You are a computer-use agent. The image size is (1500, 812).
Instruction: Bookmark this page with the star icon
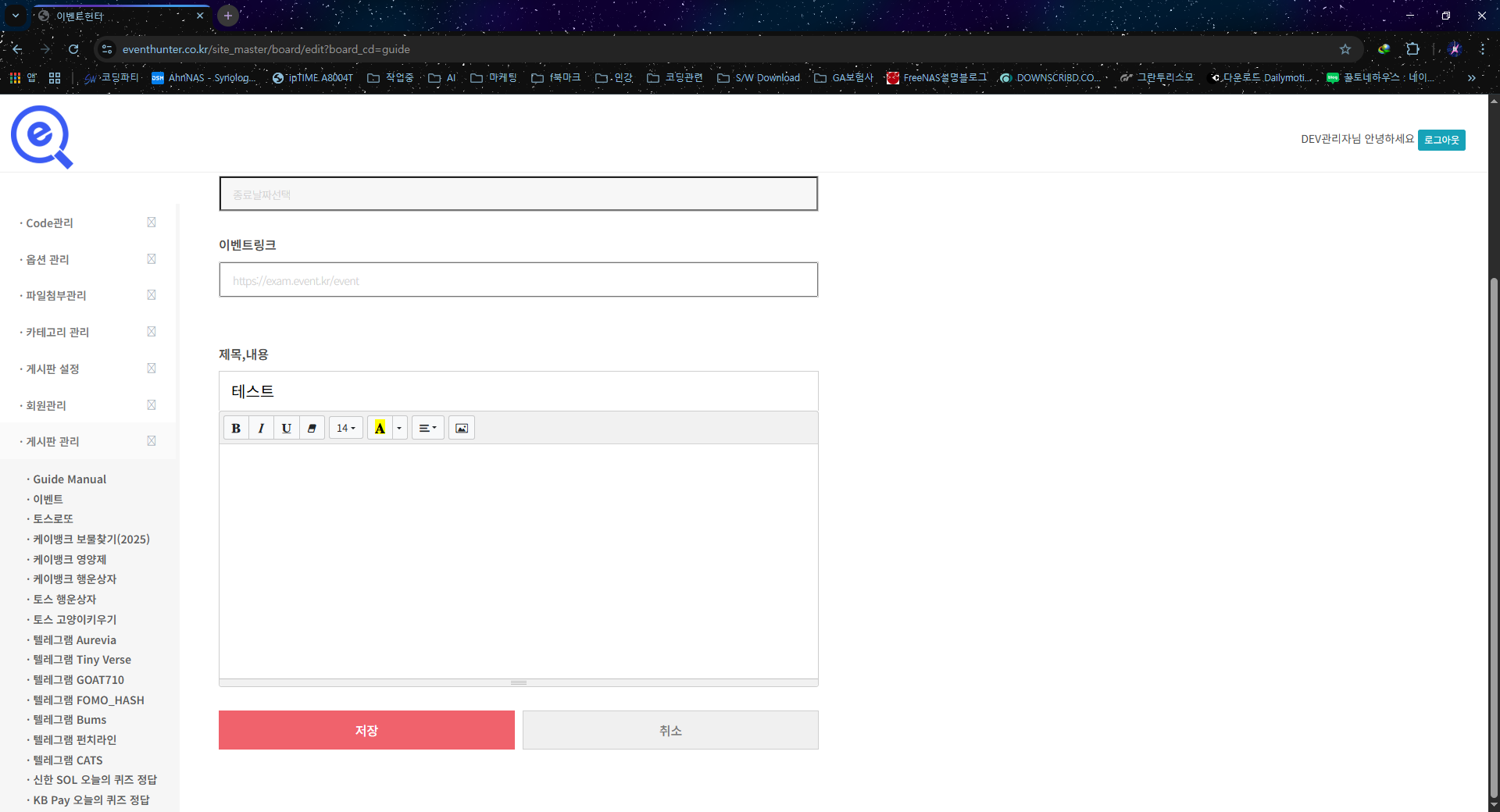(x=1345, y=49)
